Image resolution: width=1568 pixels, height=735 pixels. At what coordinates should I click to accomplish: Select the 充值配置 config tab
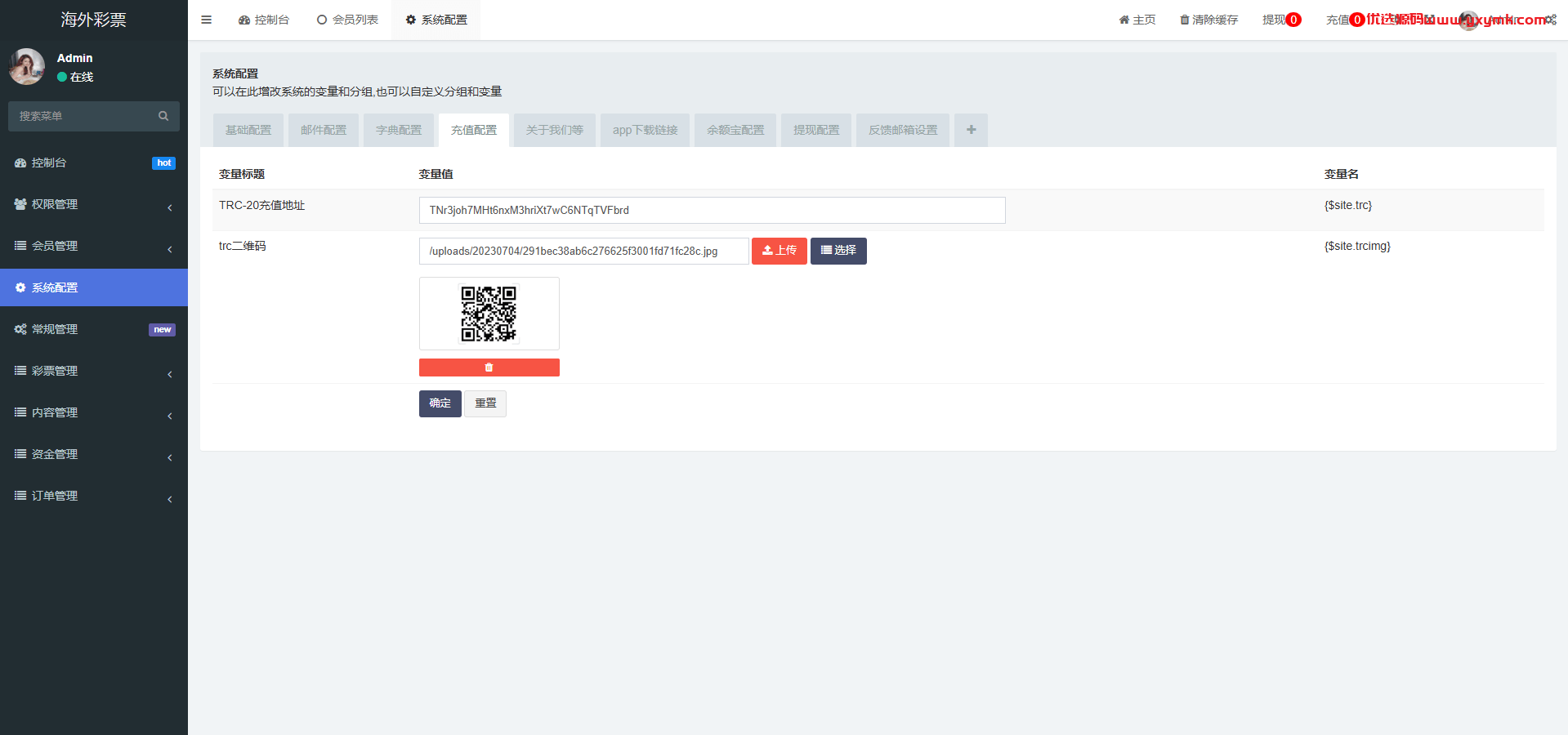pos(474,130)
